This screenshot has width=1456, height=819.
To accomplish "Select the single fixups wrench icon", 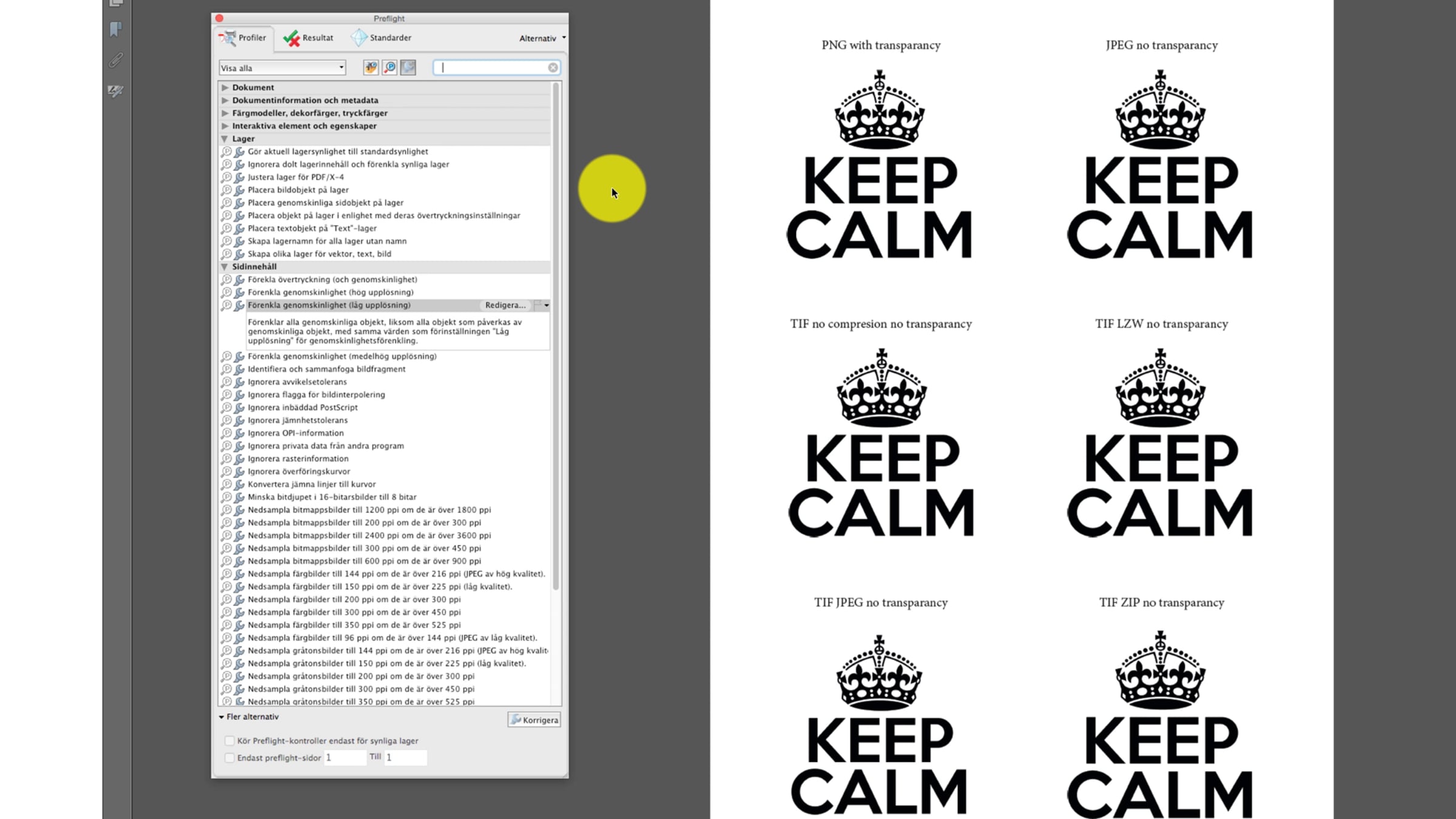I will [x=408, y=67].
